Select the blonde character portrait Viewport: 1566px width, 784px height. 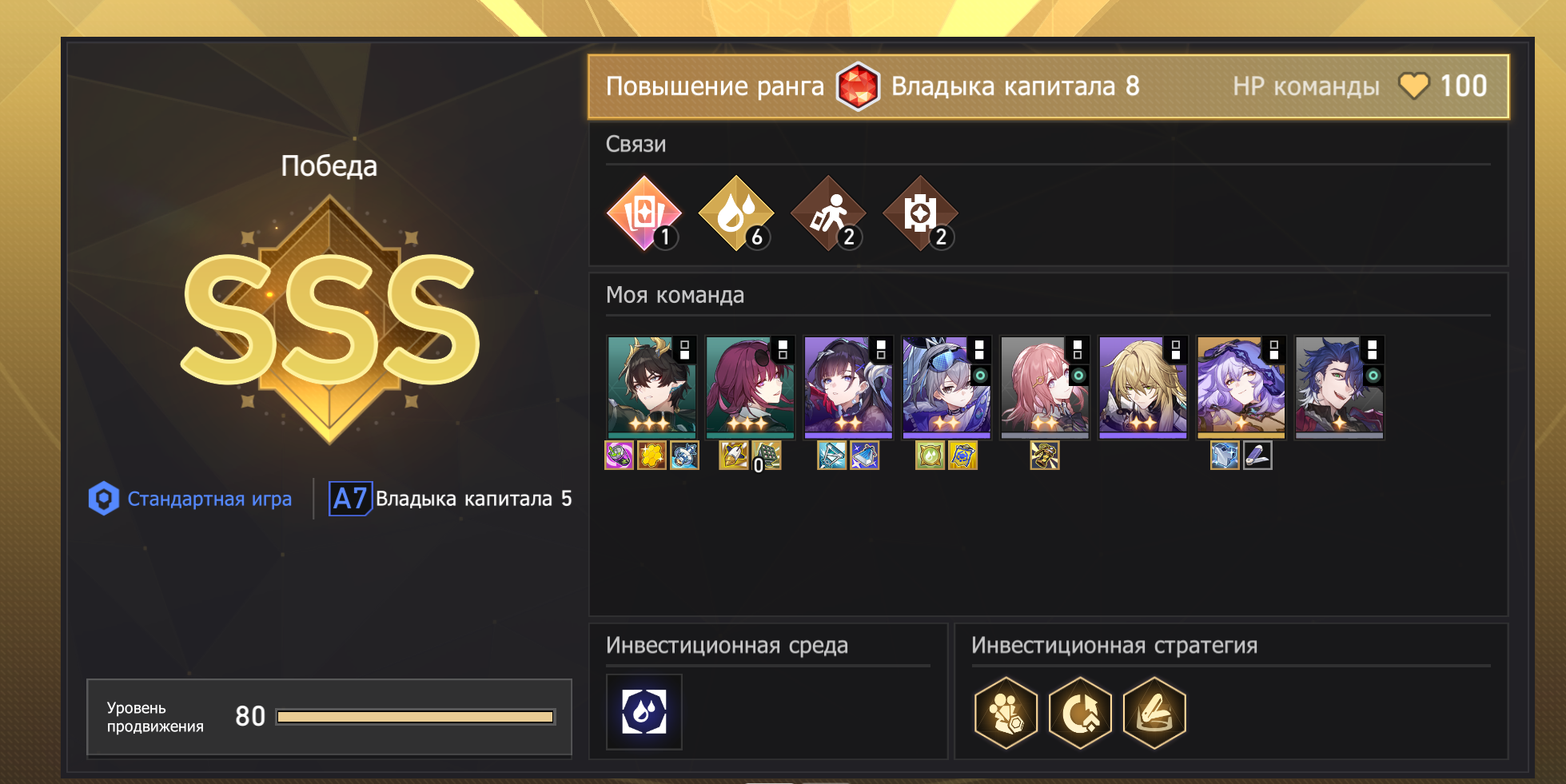(x=1142, y=387)
